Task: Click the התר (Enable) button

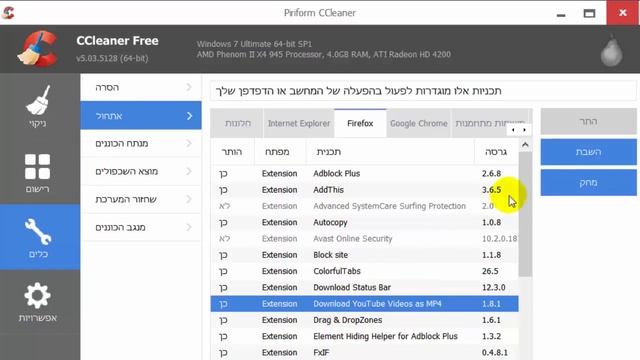Action: (x=588, y=122)
